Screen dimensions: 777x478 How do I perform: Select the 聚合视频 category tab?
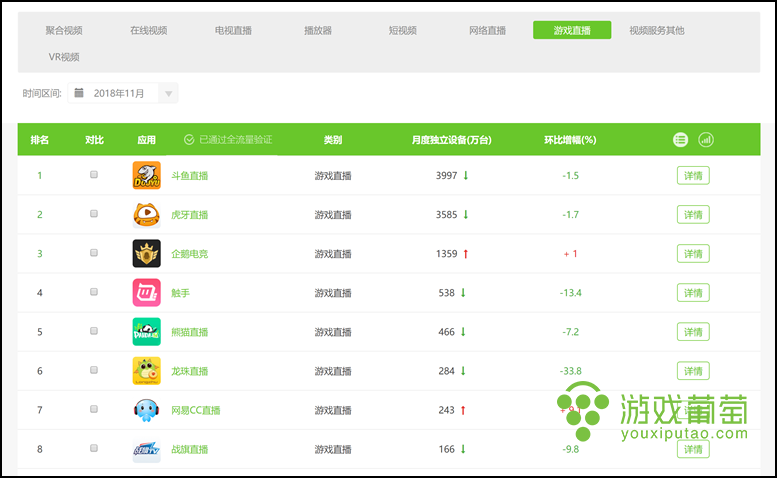click(x=64, y=30)
